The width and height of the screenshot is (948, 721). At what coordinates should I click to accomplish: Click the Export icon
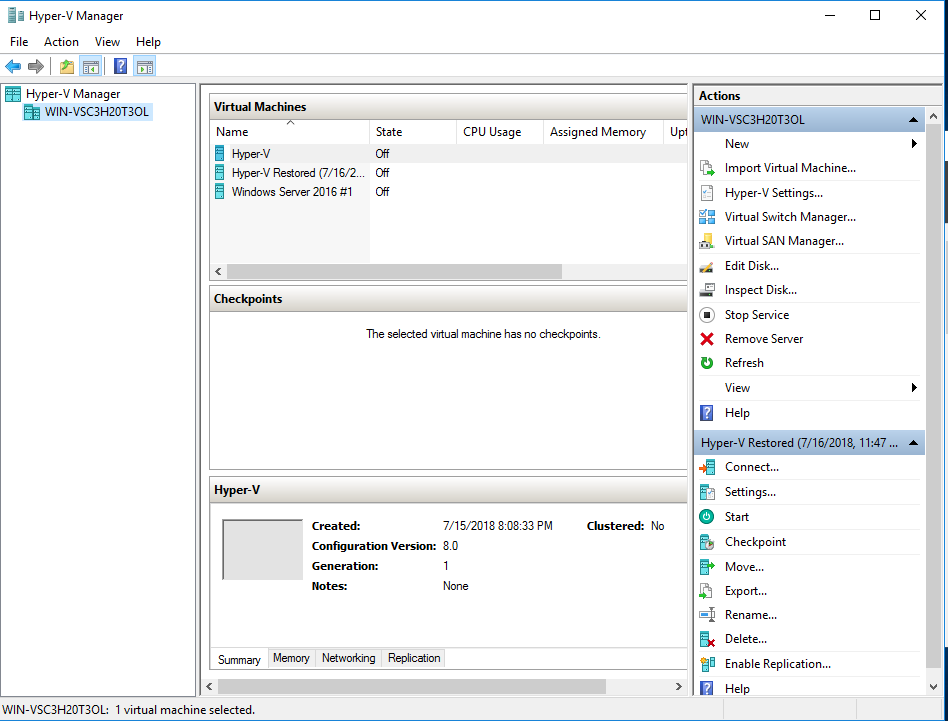tap(707, 591)
